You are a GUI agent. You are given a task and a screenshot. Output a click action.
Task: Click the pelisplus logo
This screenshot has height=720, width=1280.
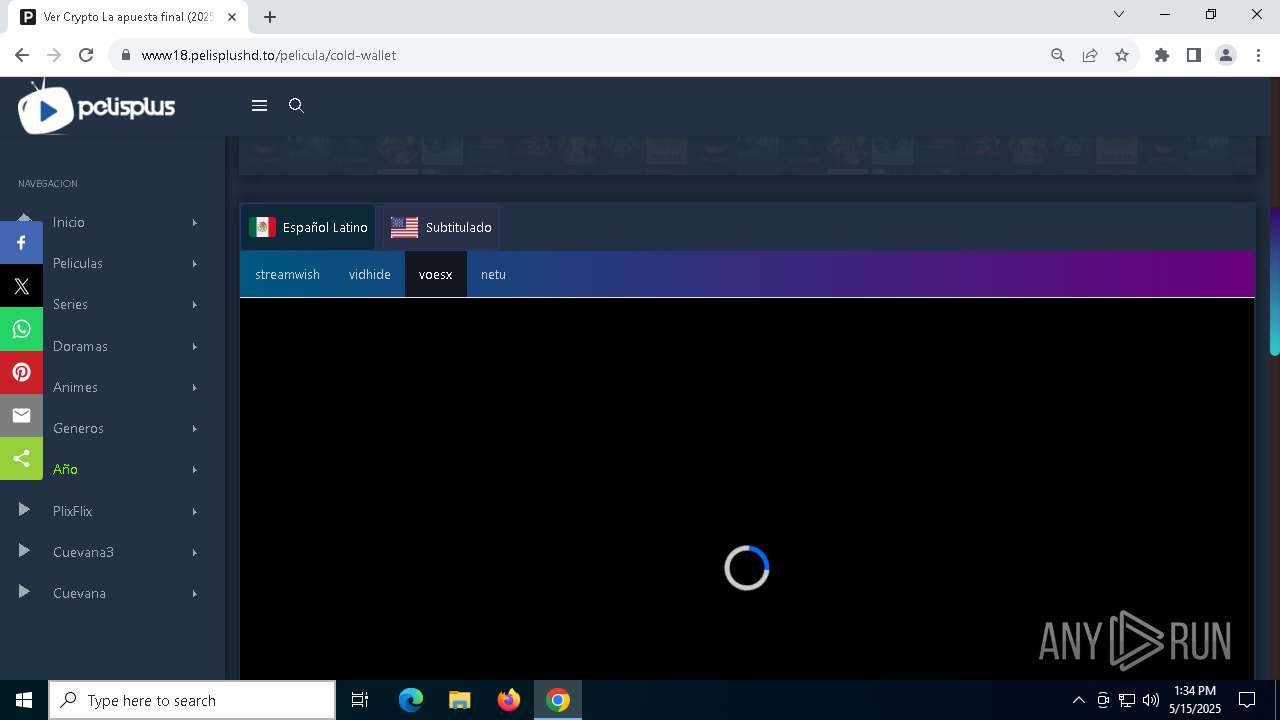tap(97, 106)
